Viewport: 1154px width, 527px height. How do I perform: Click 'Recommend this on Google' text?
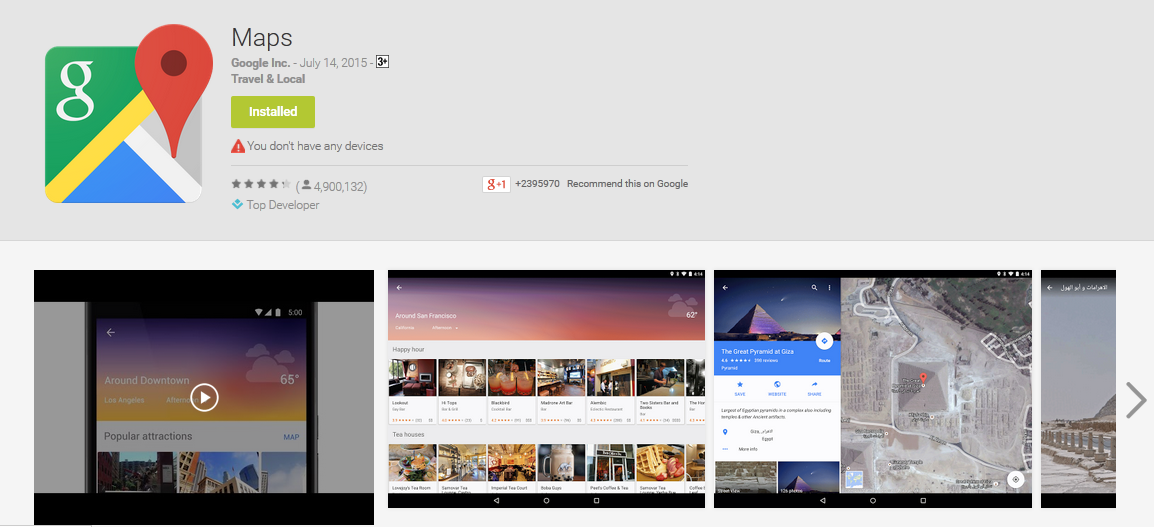tap(627, 184)
